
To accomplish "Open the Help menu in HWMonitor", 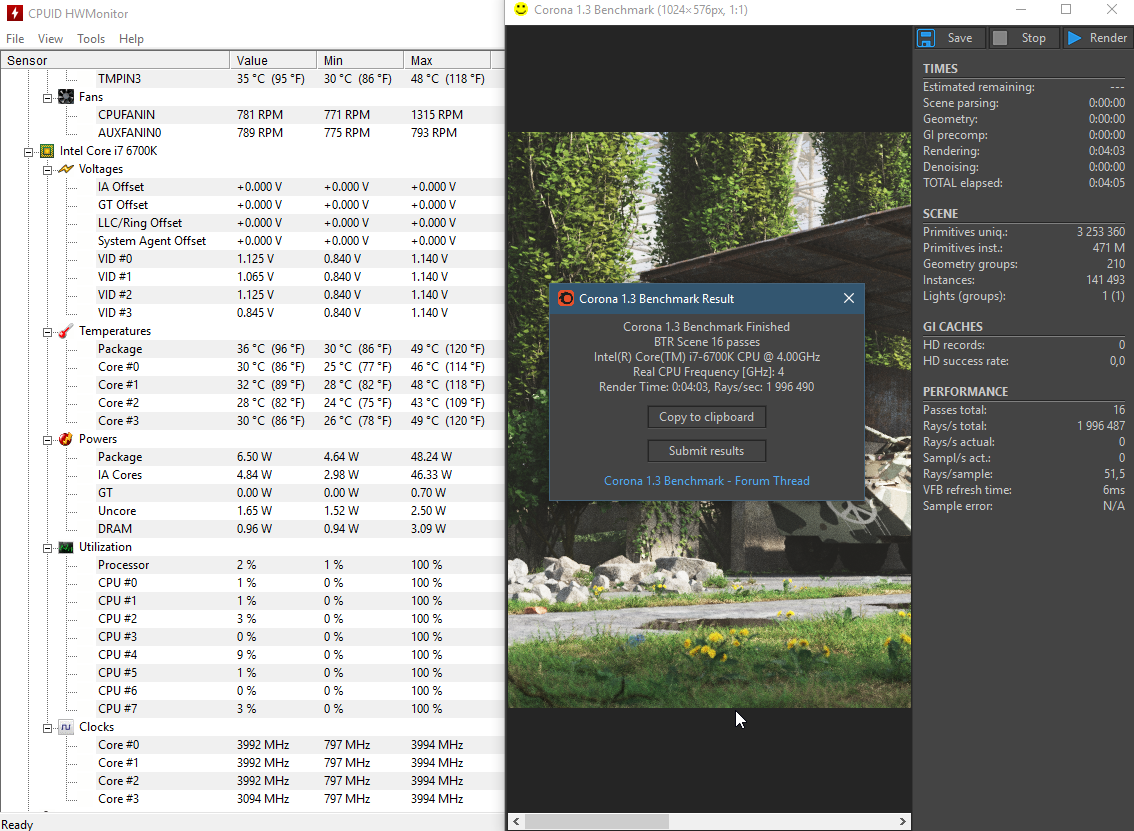I will click(x=131, y=38).
